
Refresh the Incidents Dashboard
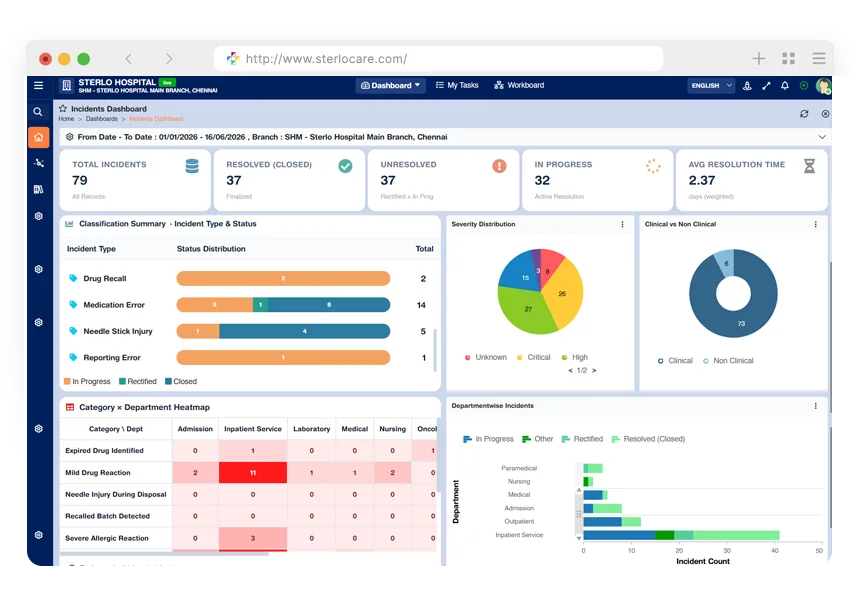click(804, 114)
